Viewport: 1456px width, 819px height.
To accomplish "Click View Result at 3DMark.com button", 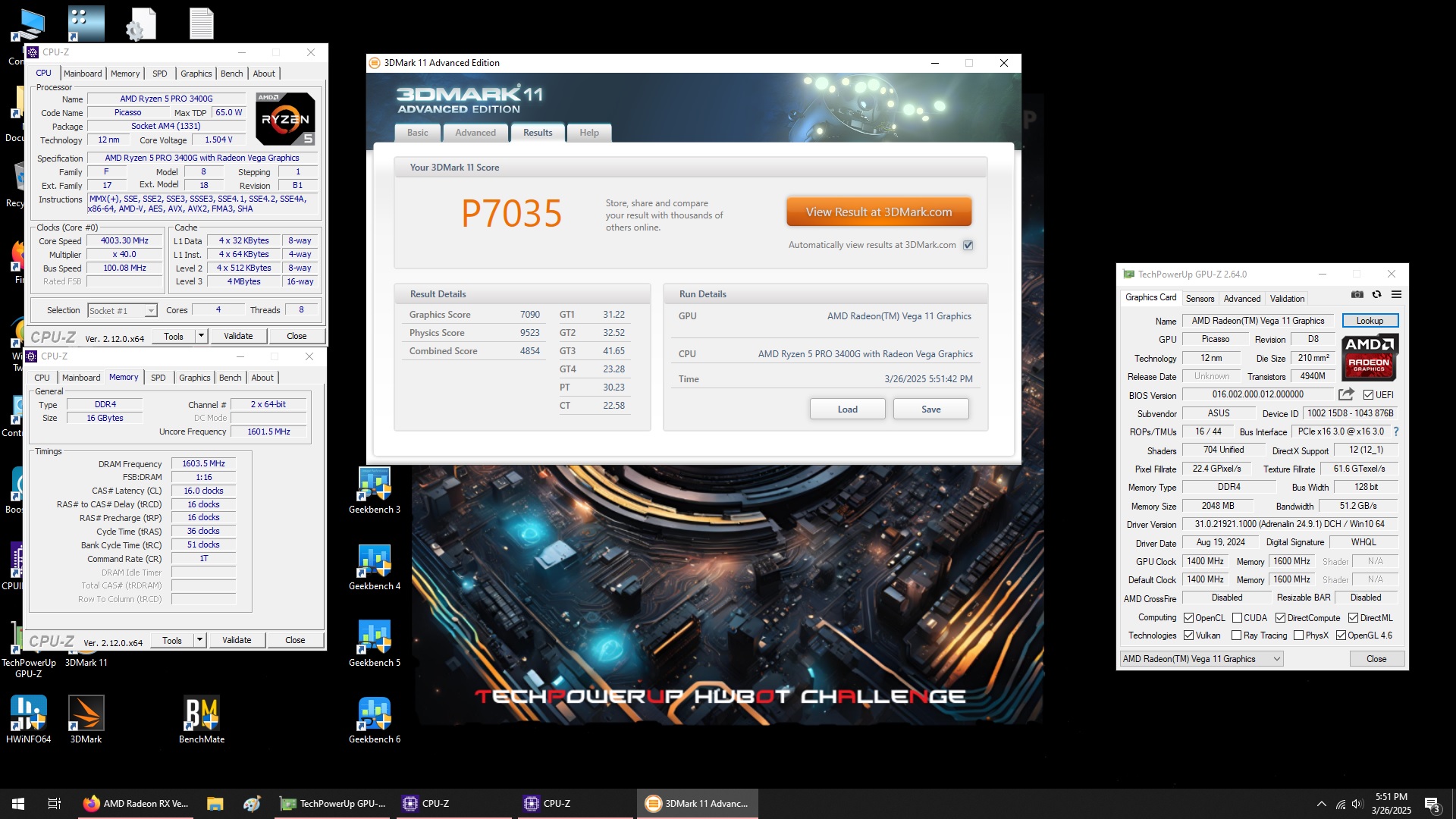I will 879,212.
